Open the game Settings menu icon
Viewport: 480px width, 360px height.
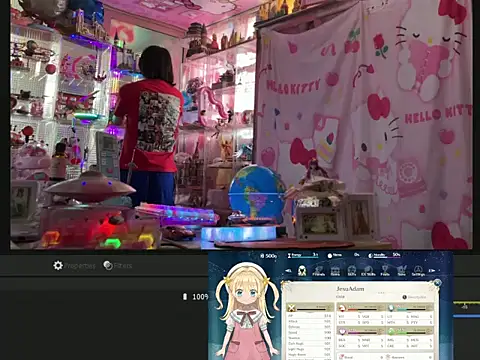418,270
